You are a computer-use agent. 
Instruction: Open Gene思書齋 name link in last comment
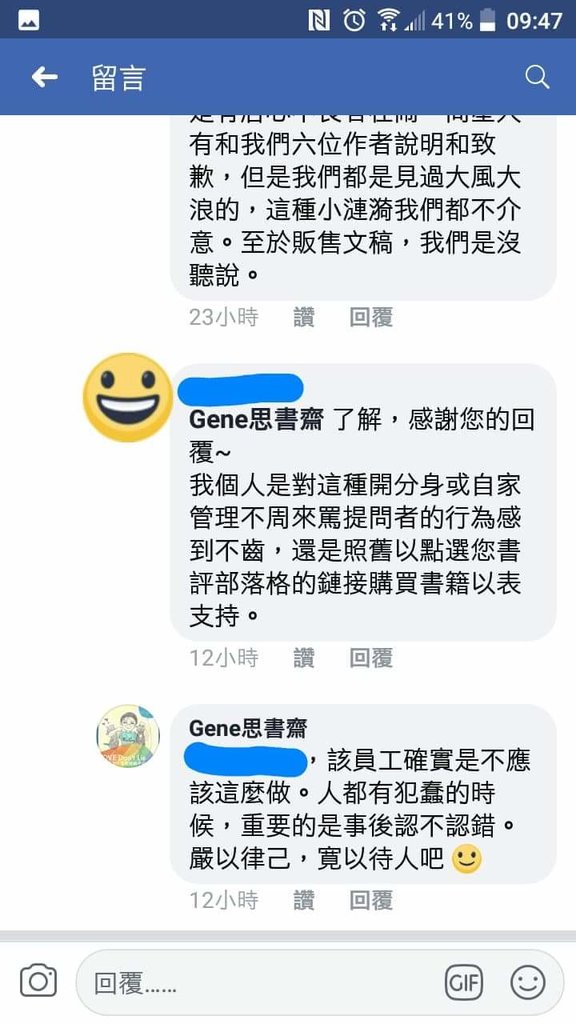coord(248,728)
